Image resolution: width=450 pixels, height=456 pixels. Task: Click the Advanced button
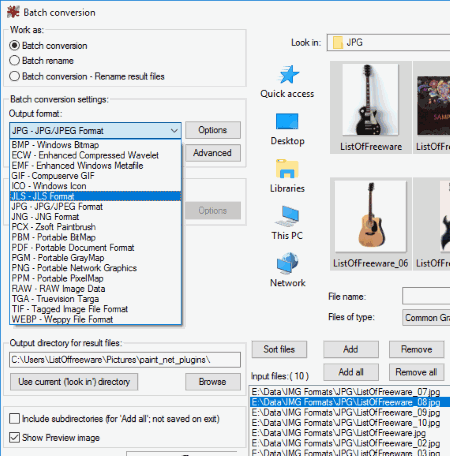click(x=213, y=153)
